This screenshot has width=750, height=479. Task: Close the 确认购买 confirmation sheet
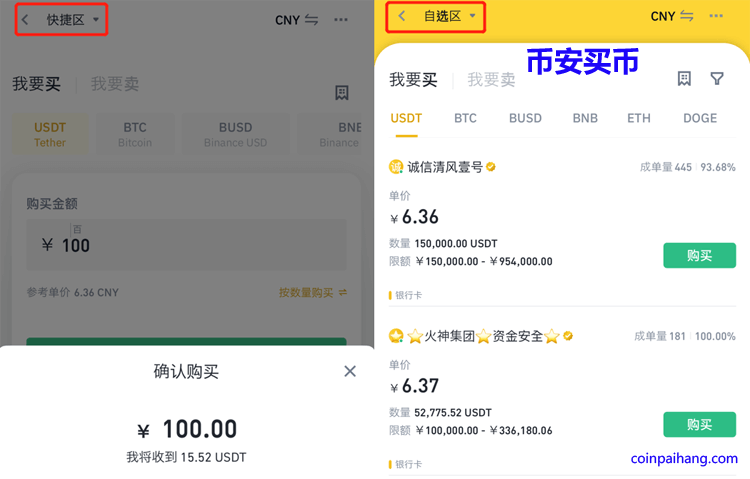350,371
